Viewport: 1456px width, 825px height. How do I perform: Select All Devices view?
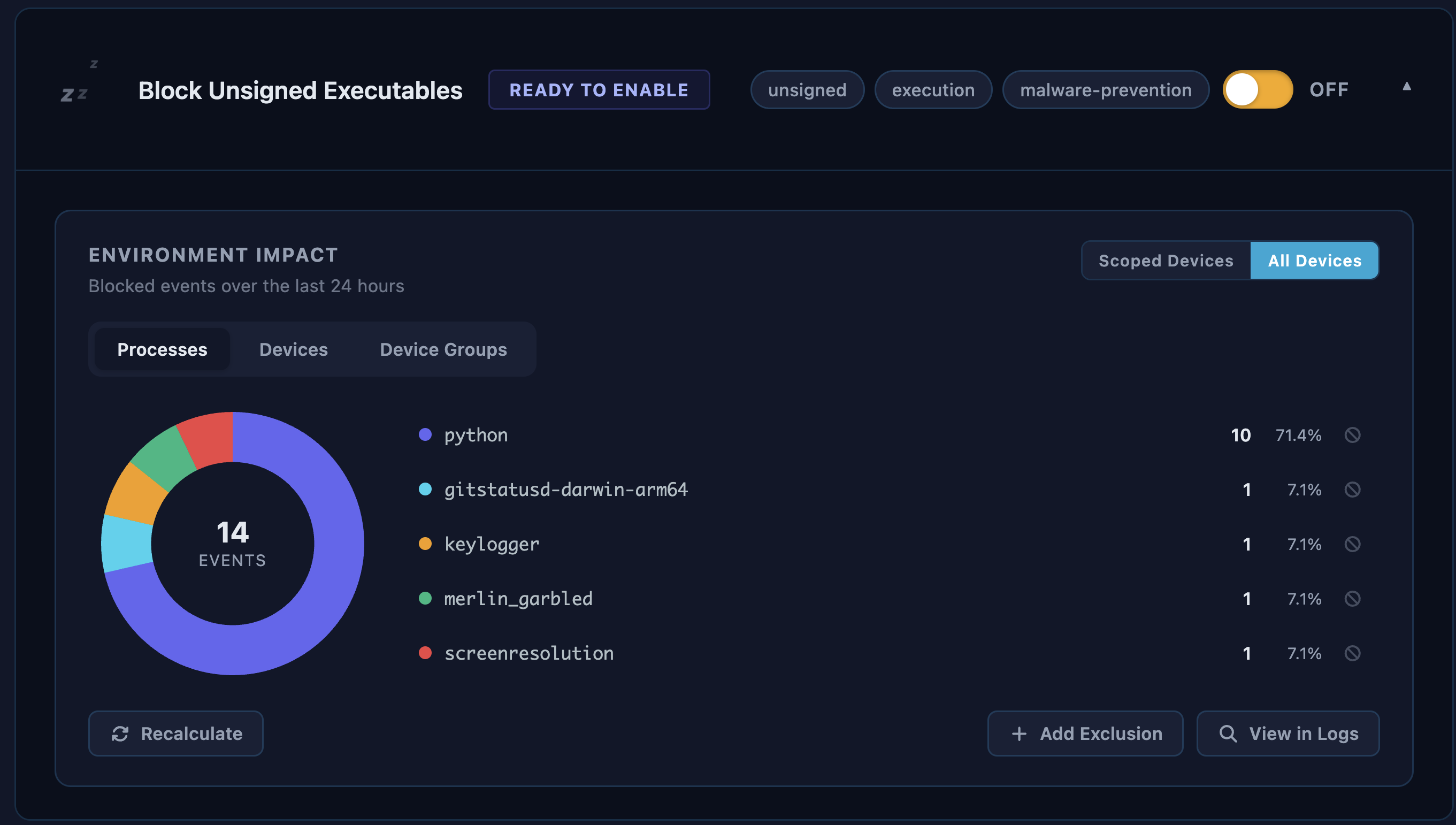coord(1314,261)
